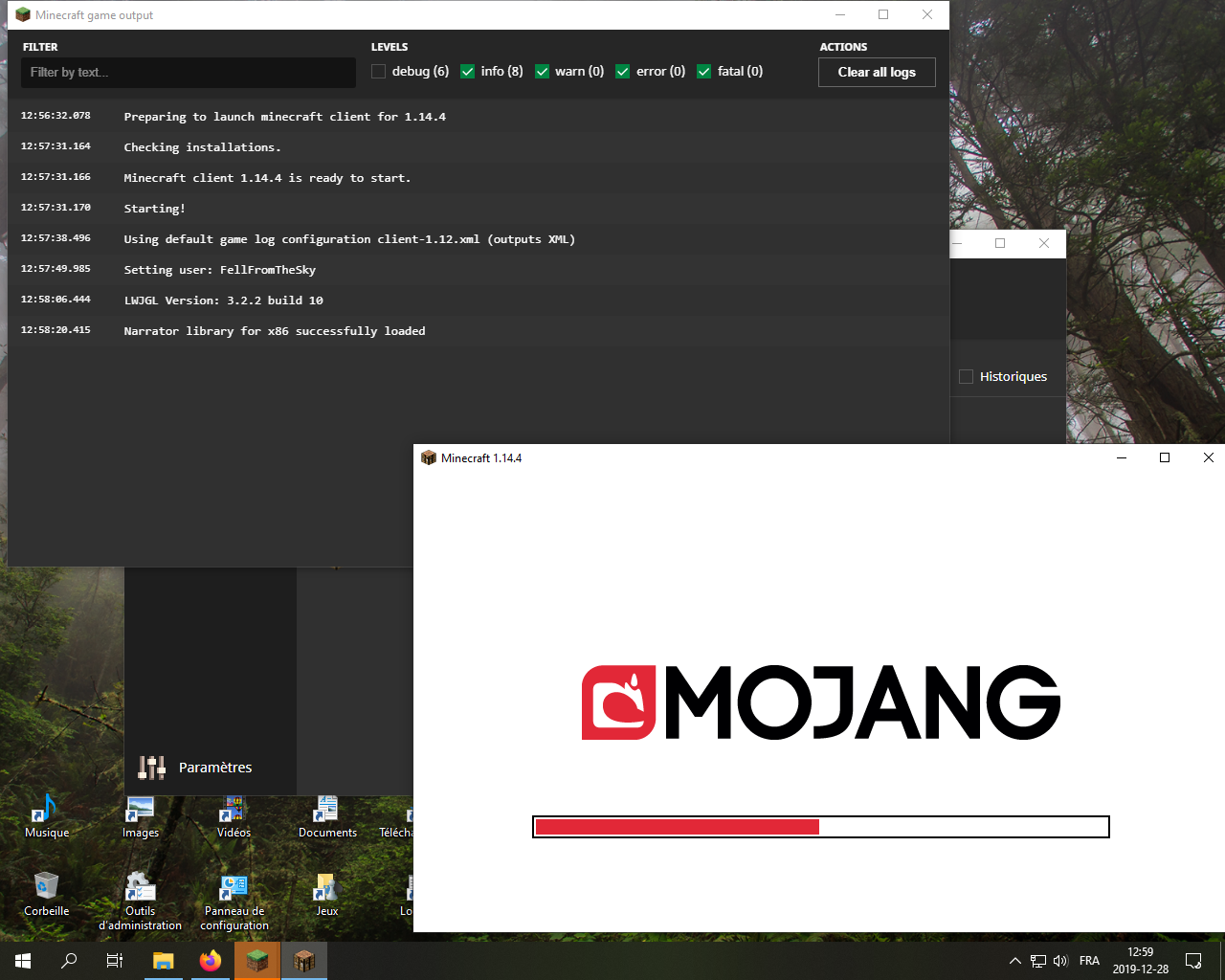Image resolution: width=1225 pixels, height=980 pixels.
Task: Close the Minecraft game output window
Action: tap(927, 14)
